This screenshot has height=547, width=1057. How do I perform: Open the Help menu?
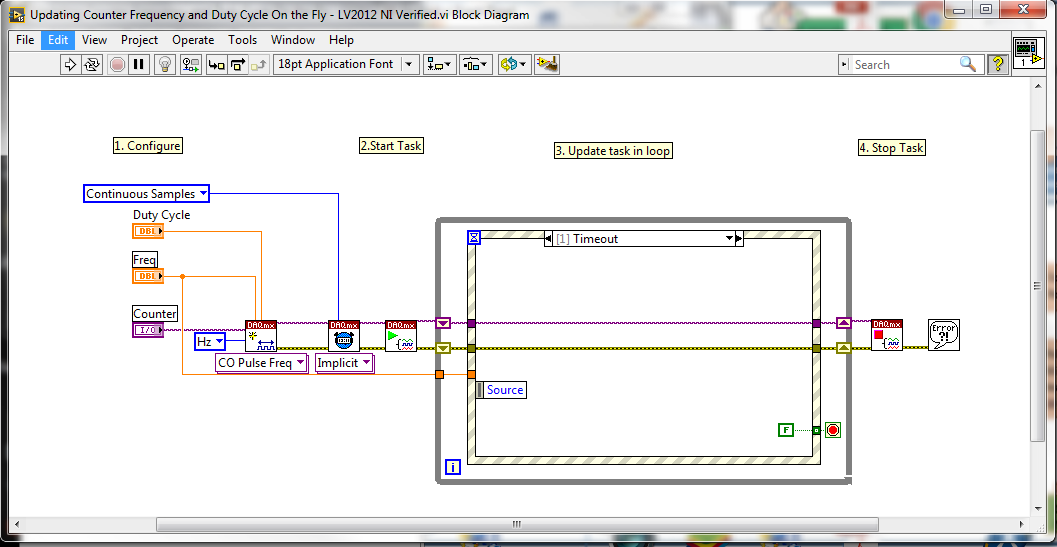click(x=342, y=40)
